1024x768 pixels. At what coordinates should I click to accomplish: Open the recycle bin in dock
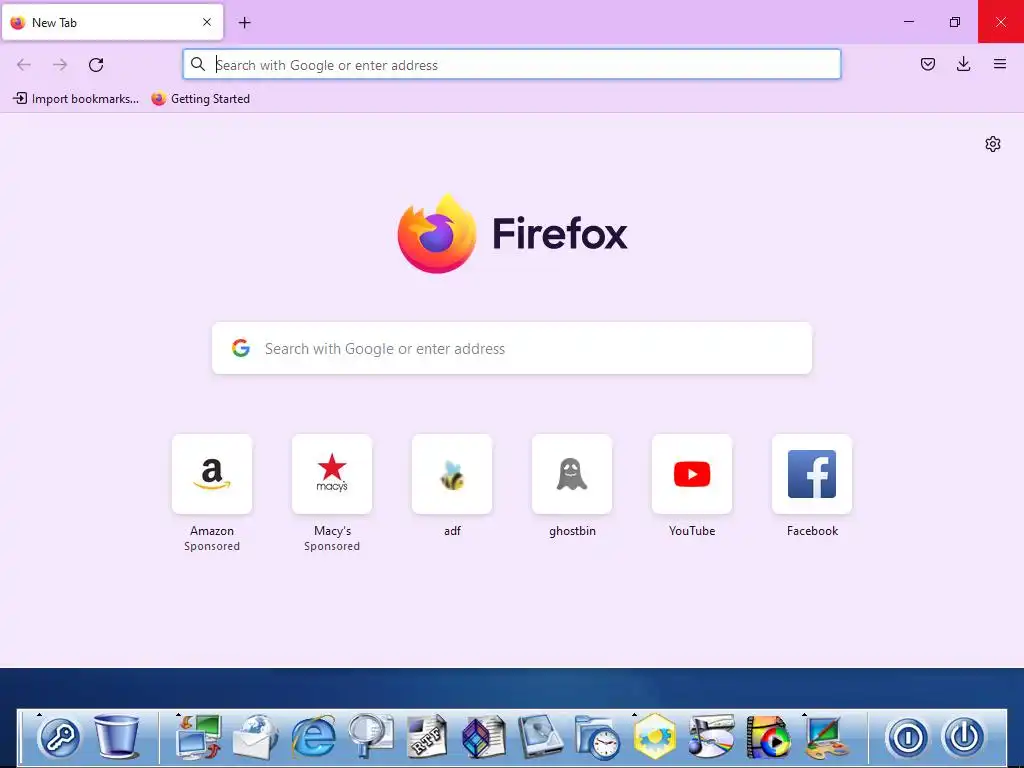pyautogui.click(x=116, y=736)
